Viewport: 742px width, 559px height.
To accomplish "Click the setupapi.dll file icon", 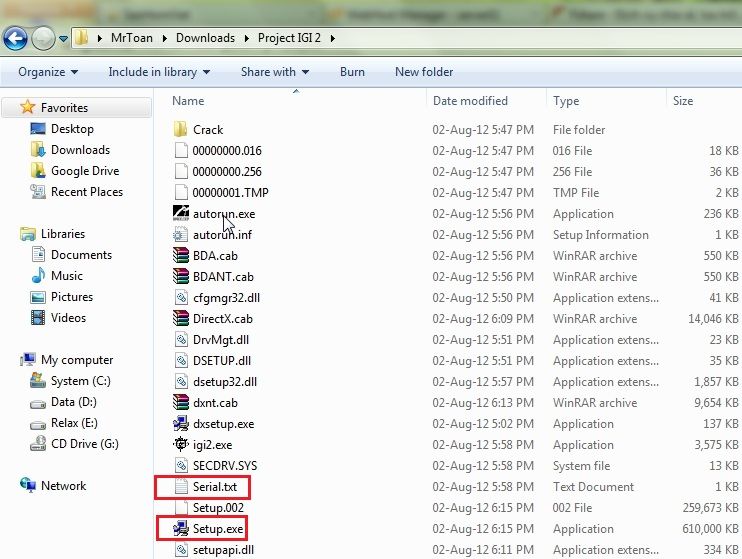I will pyautogui.click(x=181, y=549).
